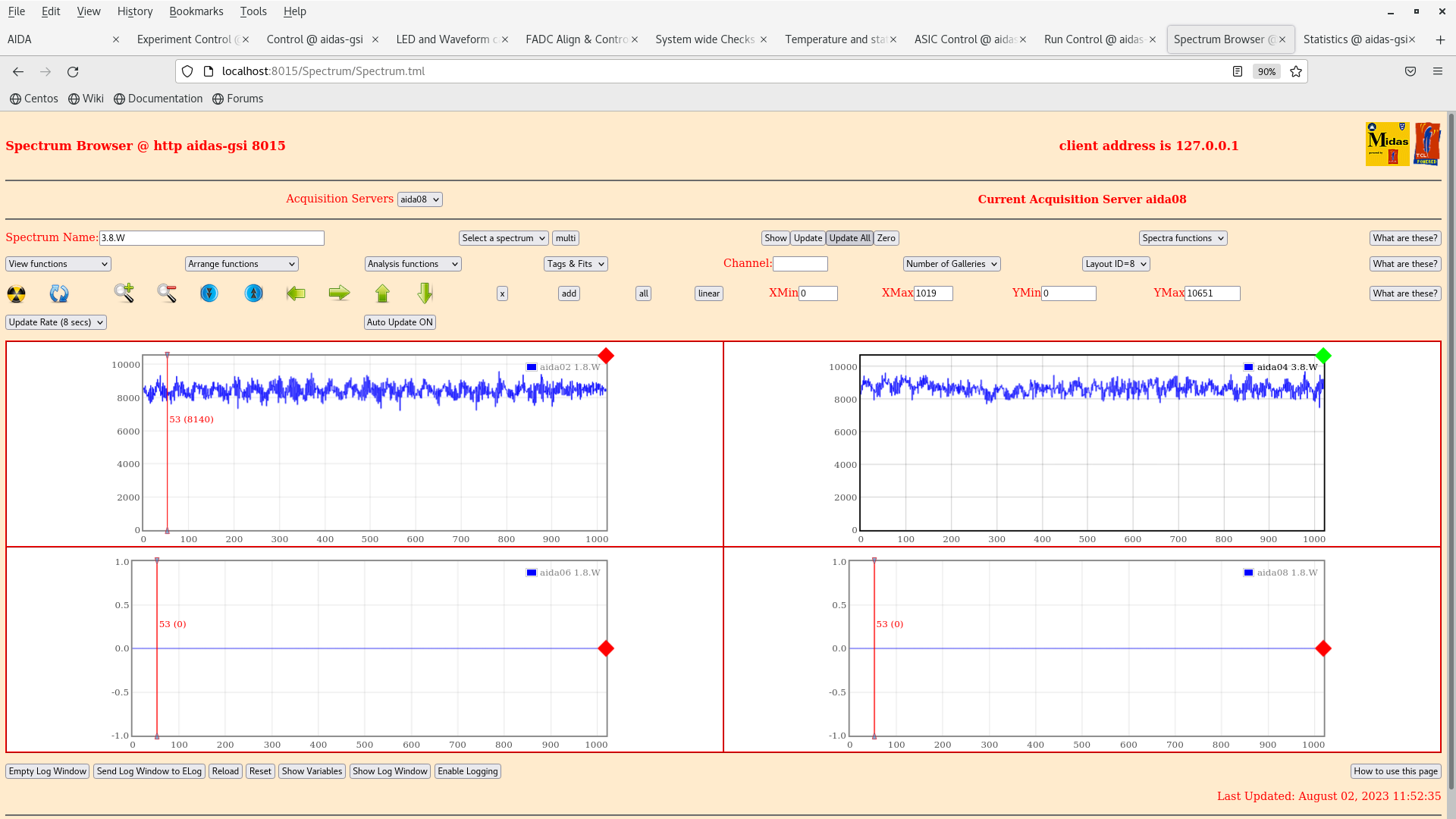Click the Update All button

click(x=849, y=238)
